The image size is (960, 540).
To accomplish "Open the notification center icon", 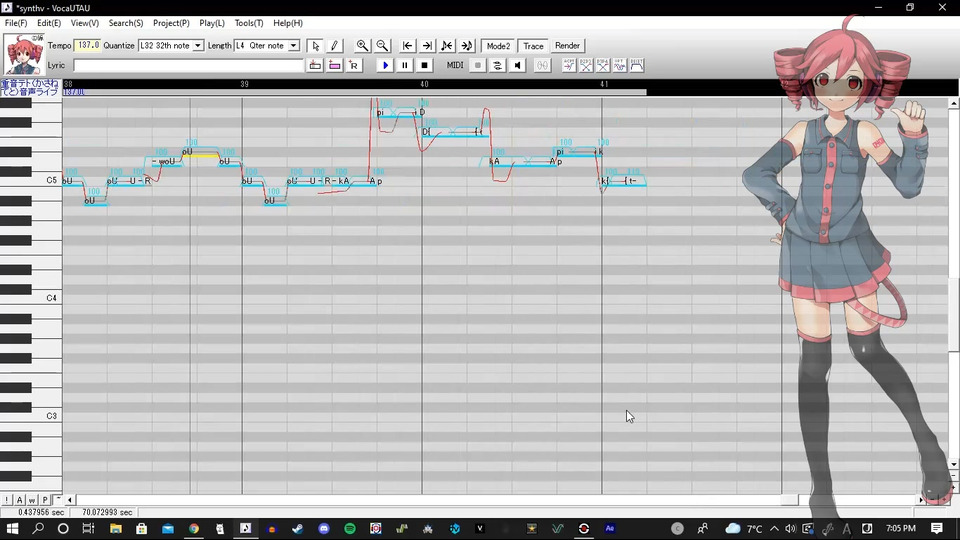I will 937,528.
